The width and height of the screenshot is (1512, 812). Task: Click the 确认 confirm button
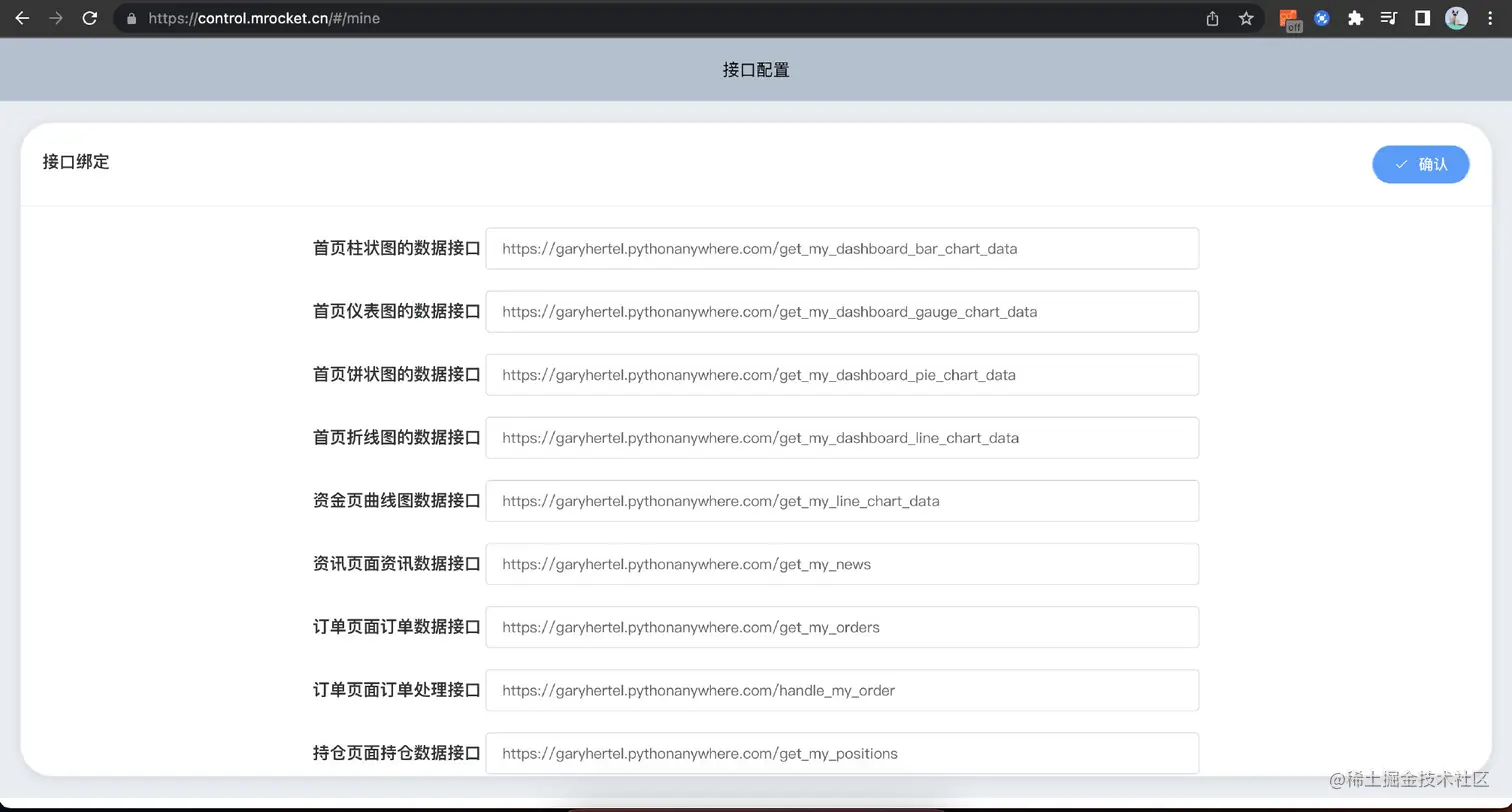1420,164
